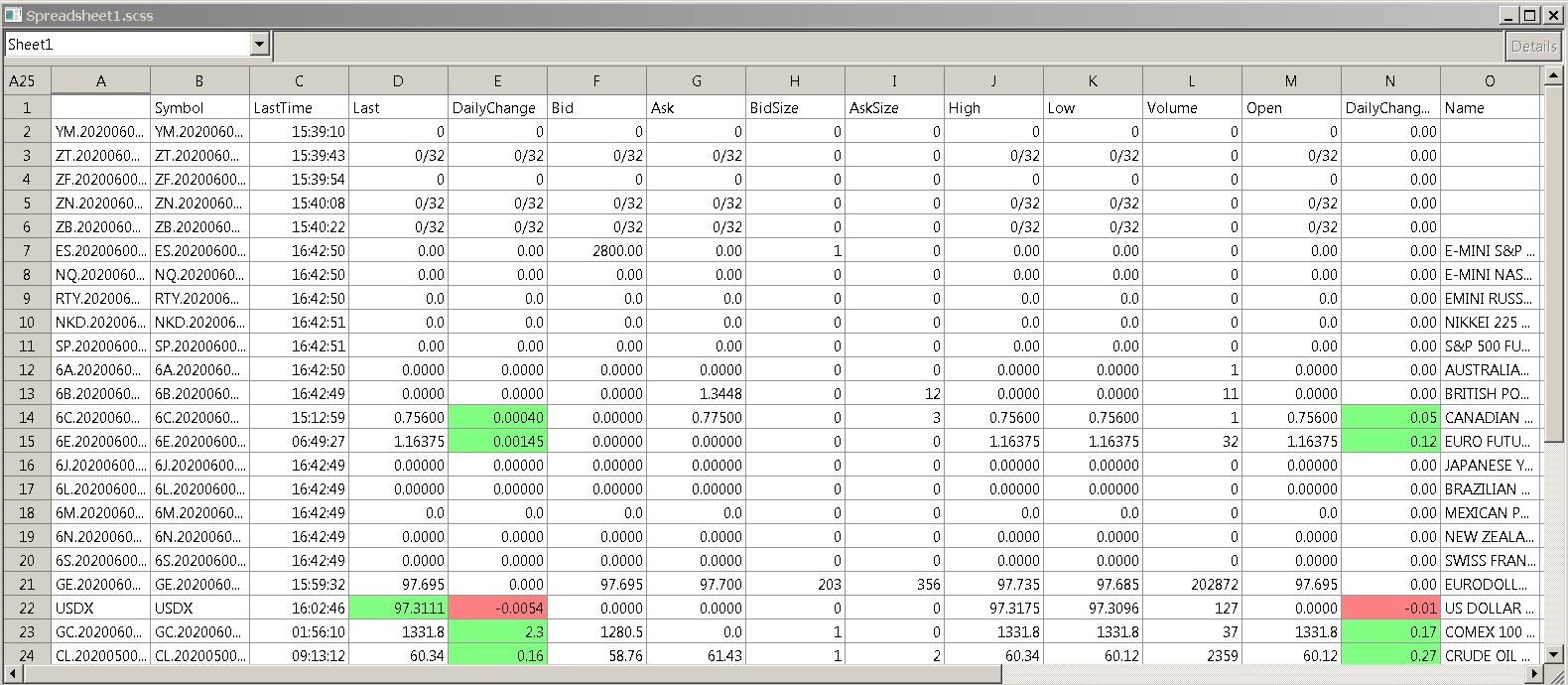Select the 06:49:27 LastTime cell
Image resolution: width=1568 pixels, height=685 pixels.
point(299,441)
